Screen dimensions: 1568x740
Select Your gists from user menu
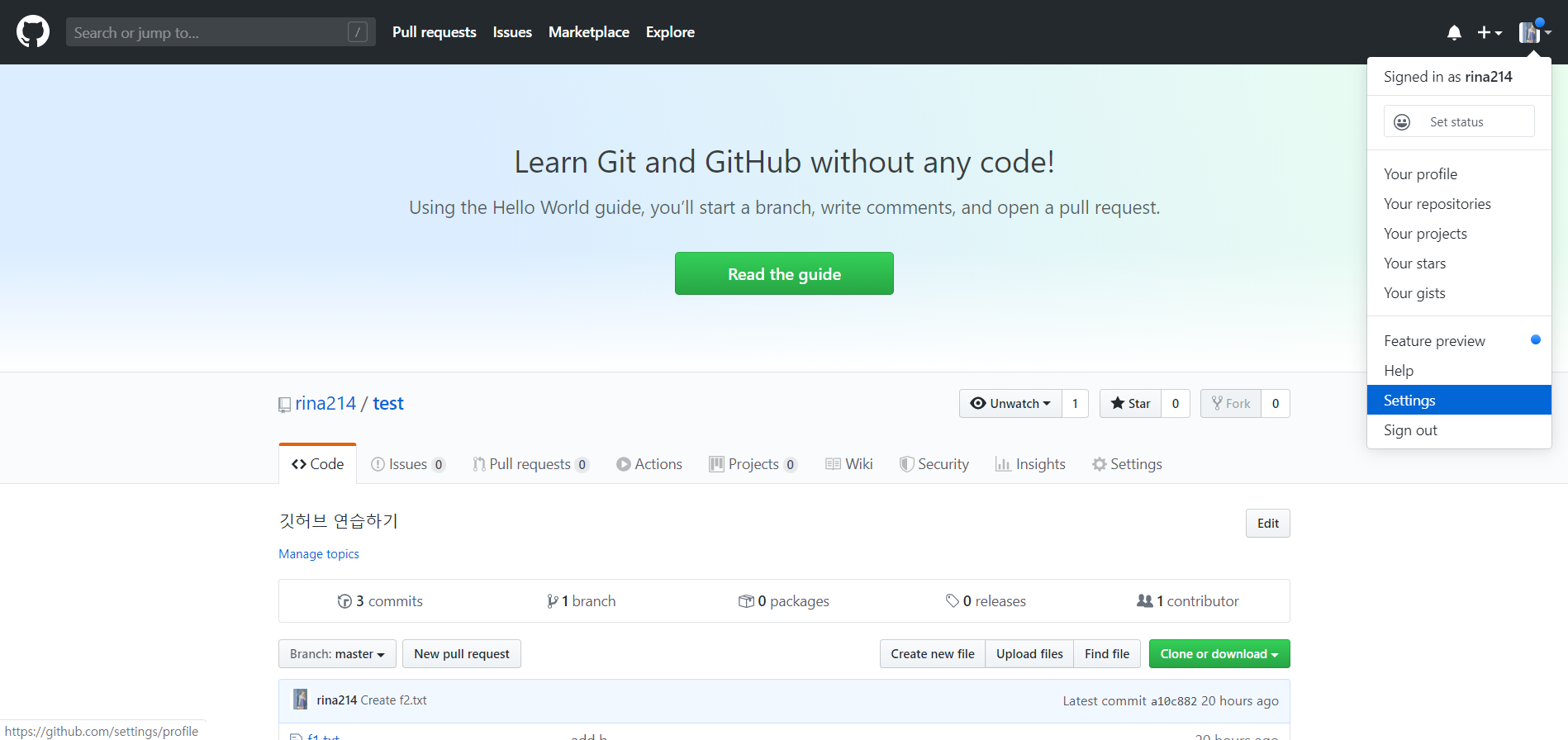pyautogui.click(x=1459, y=293)
